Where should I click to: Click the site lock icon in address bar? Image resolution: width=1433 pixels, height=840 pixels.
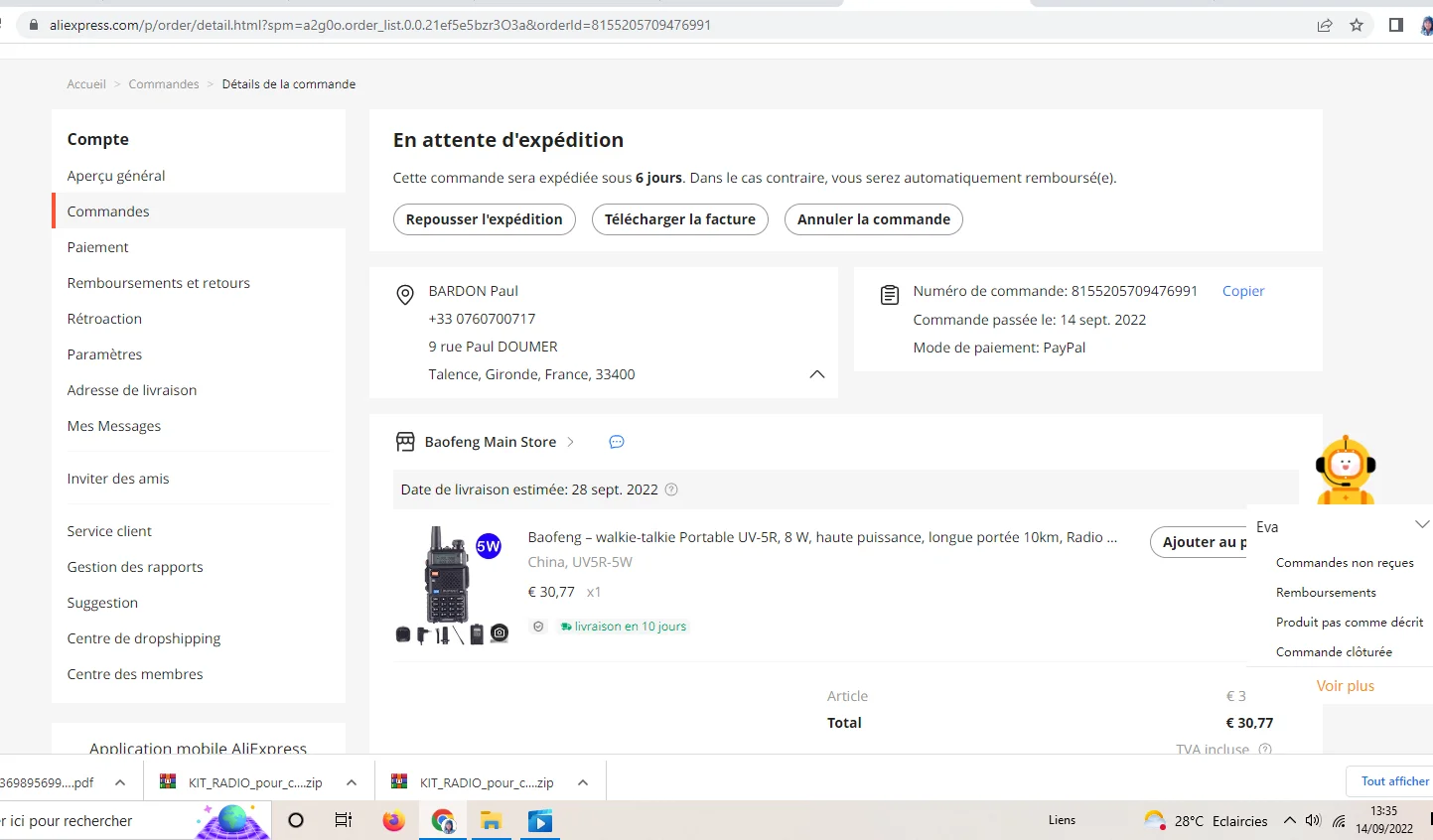click(x=33, y=25)
